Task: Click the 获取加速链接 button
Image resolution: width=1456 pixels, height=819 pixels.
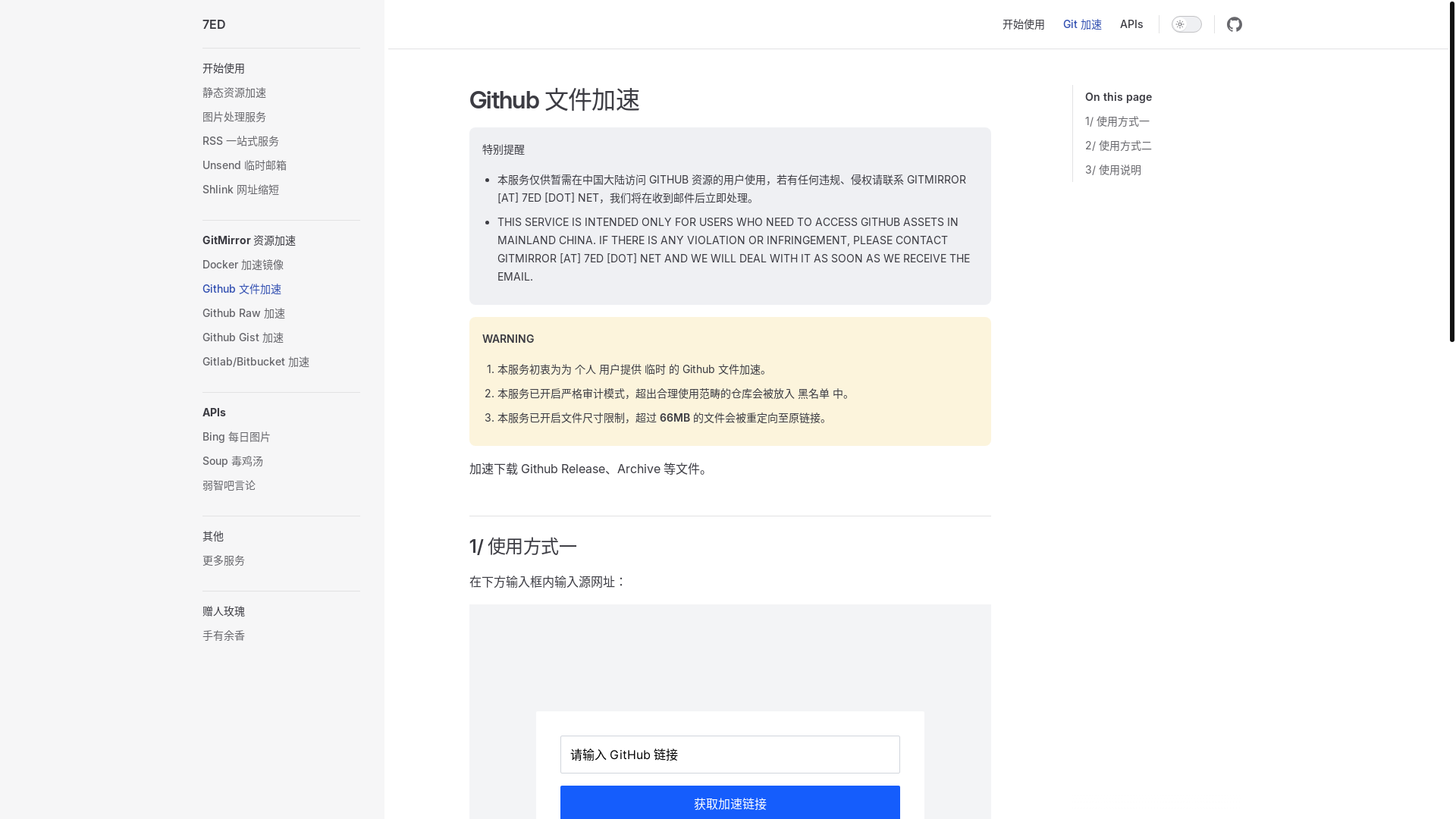Action: pyautogui.click(x=730, y=802)
